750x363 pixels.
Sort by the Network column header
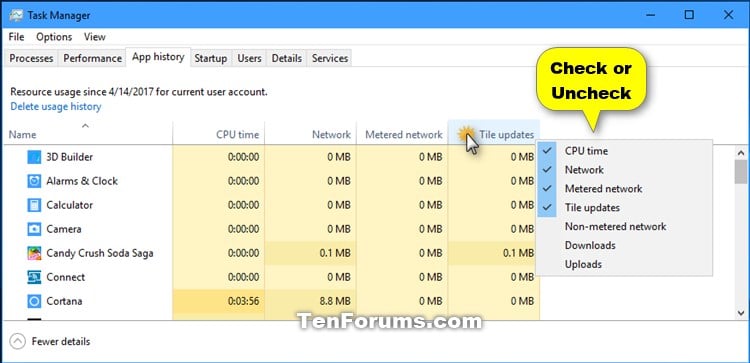click(x=310, y=132)
